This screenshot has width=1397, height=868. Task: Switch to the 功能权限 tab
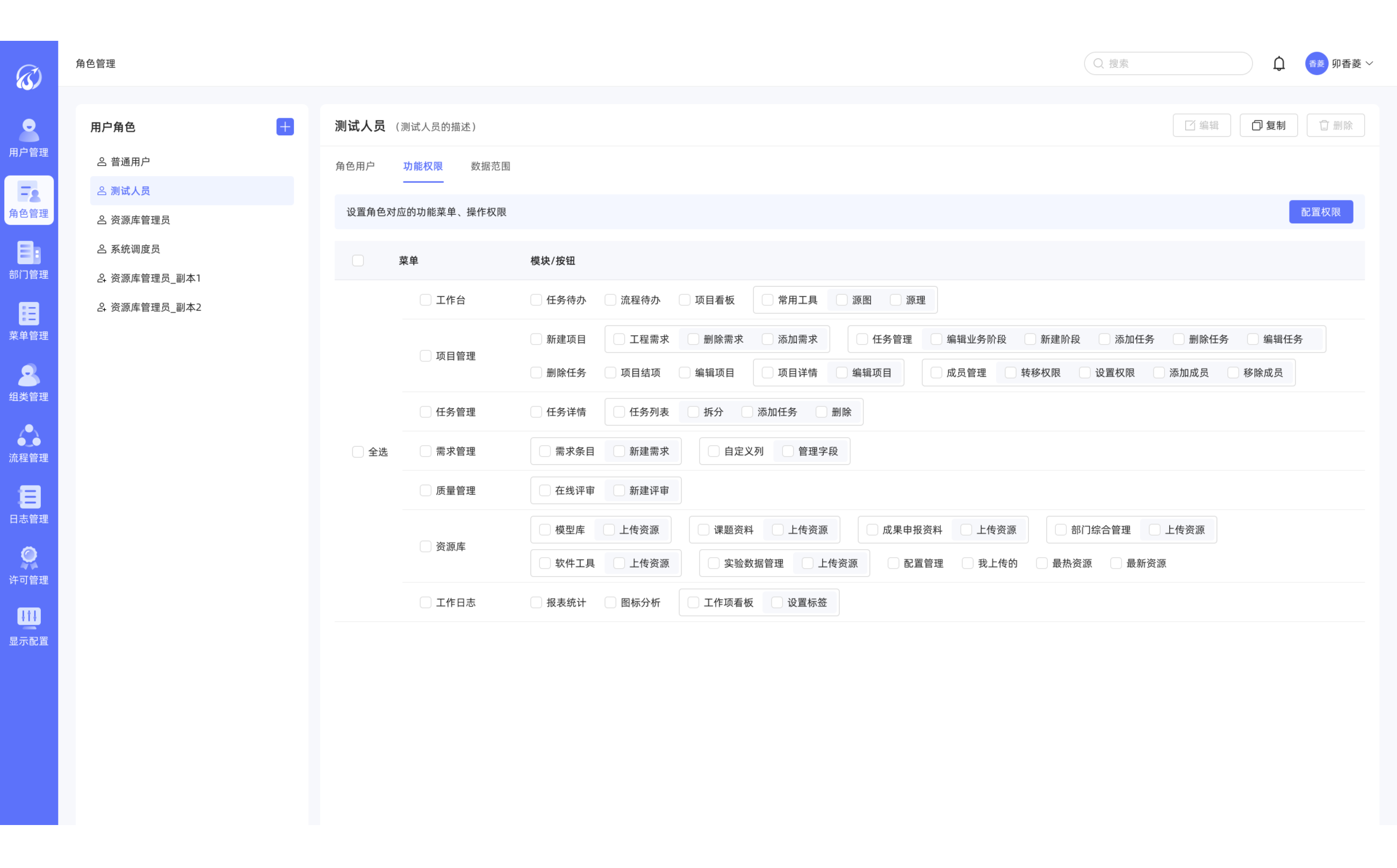click(x=423, y=166)
